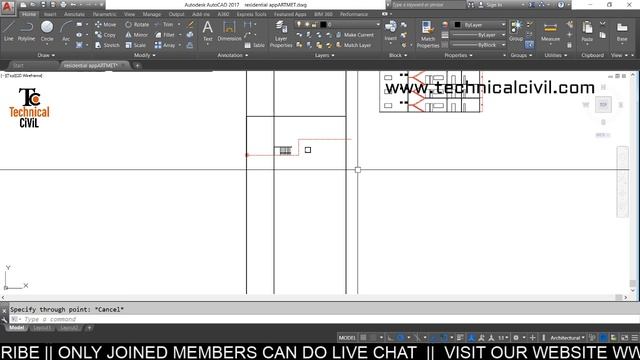Click the ViewCube TOP face

coord(603,104)
